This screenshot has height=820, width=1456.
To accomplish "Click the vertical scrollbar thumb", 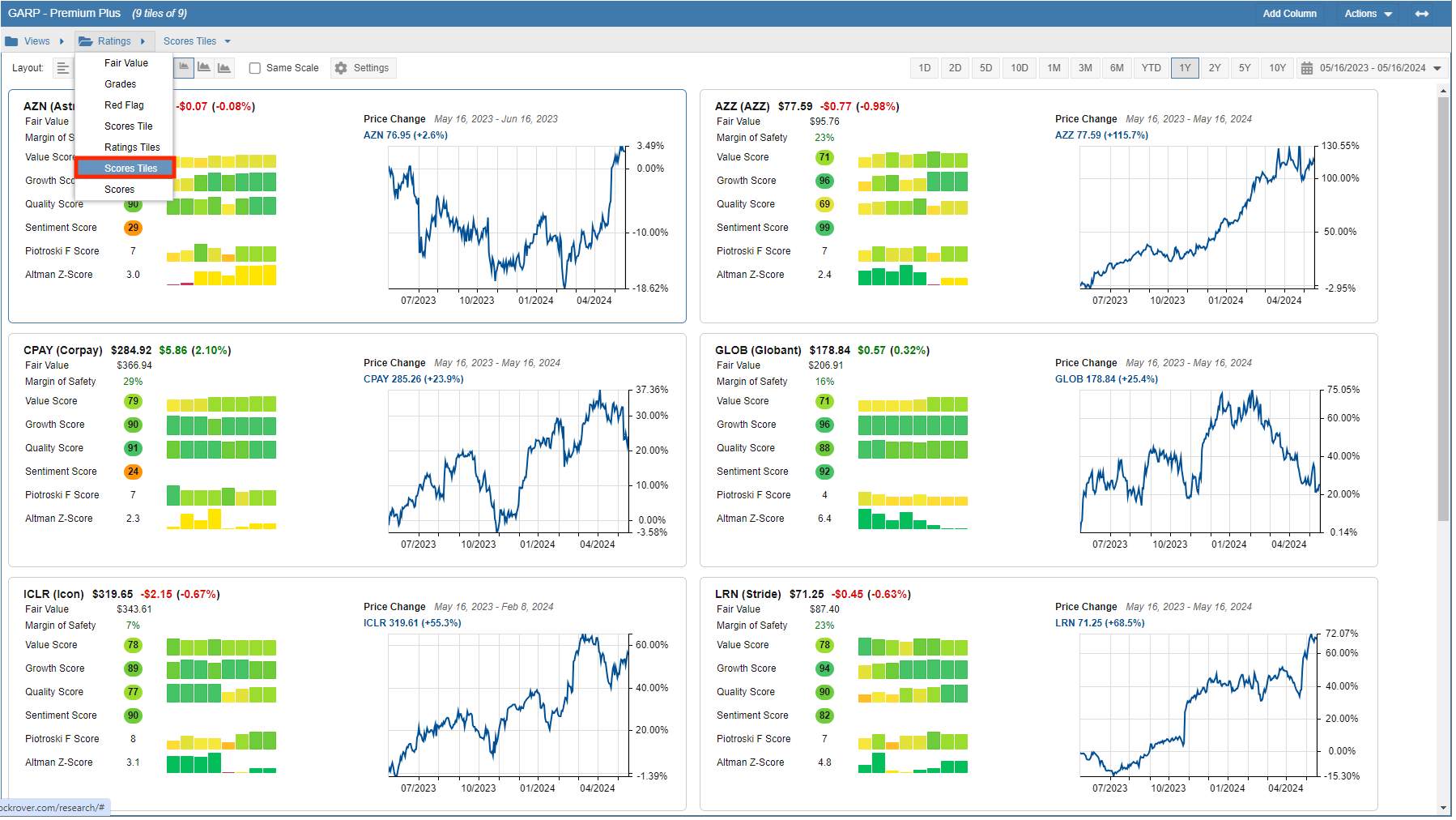I will [1443, 310].
